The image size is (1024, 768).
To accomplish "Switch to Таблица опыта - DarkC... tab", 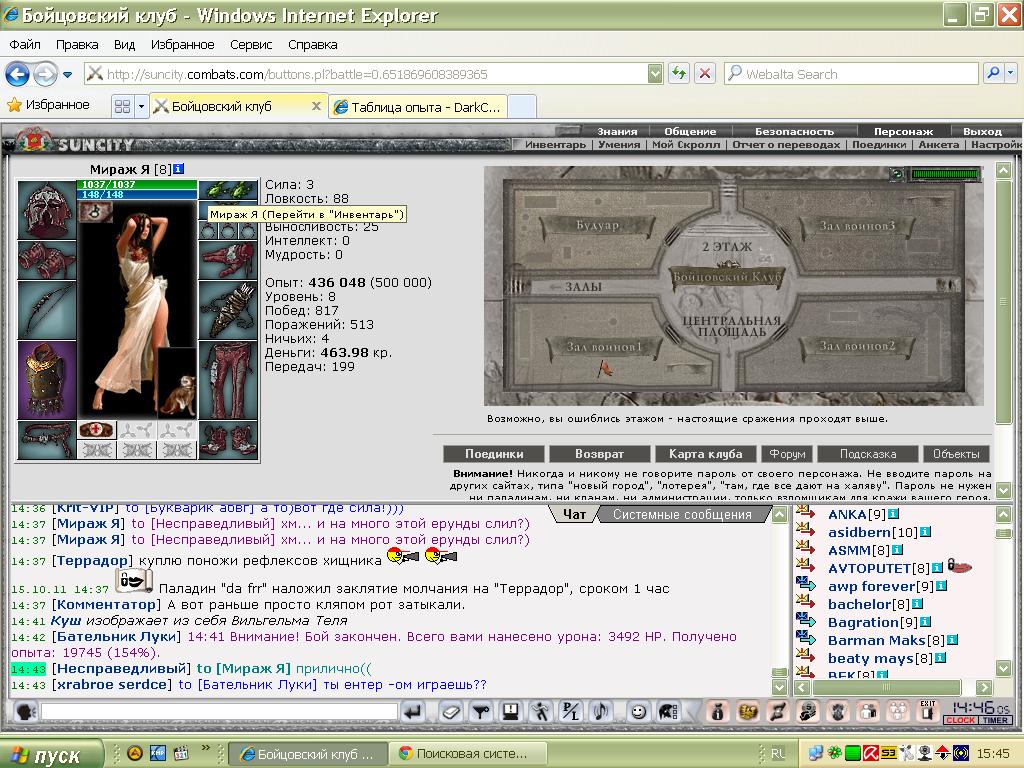I will (417, 107).
